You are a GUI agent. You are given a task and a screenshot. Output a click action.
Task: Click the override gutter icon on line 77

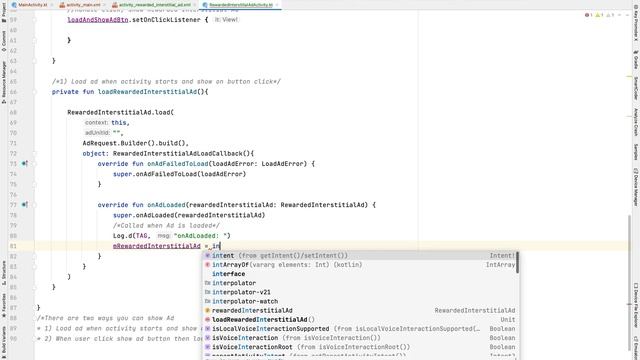coord(24,205)
